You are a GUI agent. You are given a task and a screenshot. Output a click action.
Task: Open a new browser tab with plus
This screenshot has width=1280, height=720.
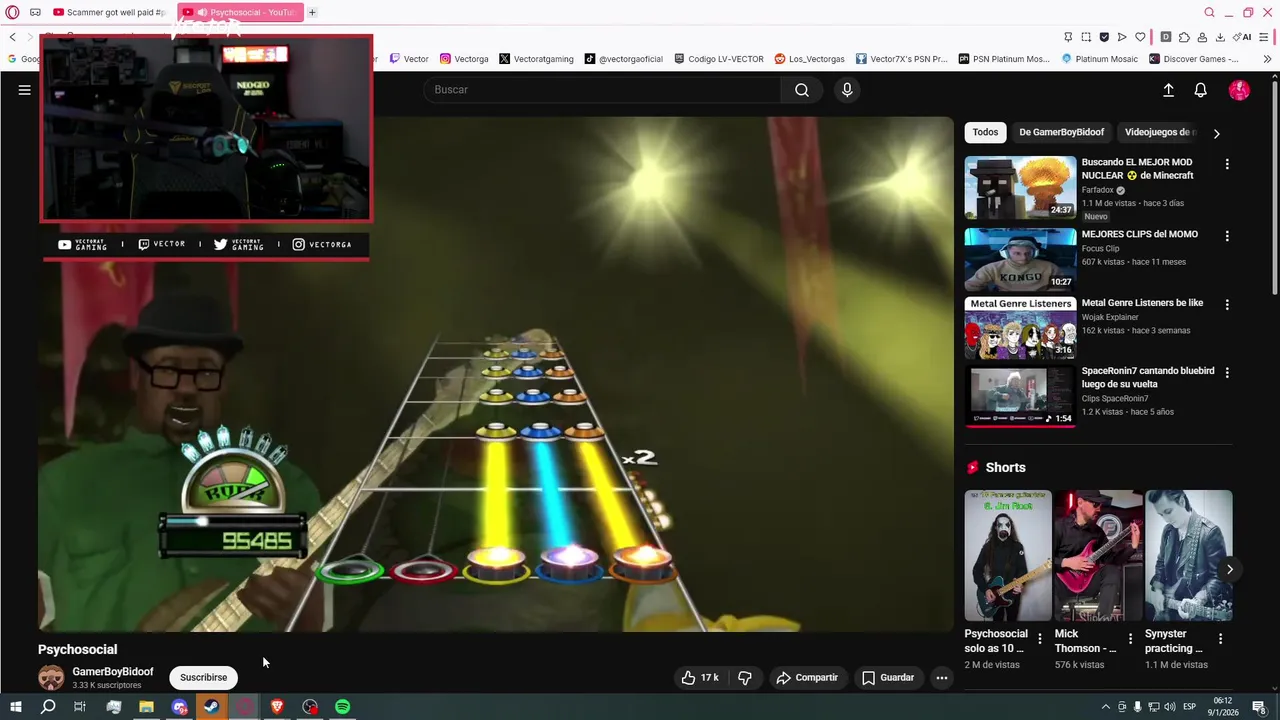[x=312, y=12]
